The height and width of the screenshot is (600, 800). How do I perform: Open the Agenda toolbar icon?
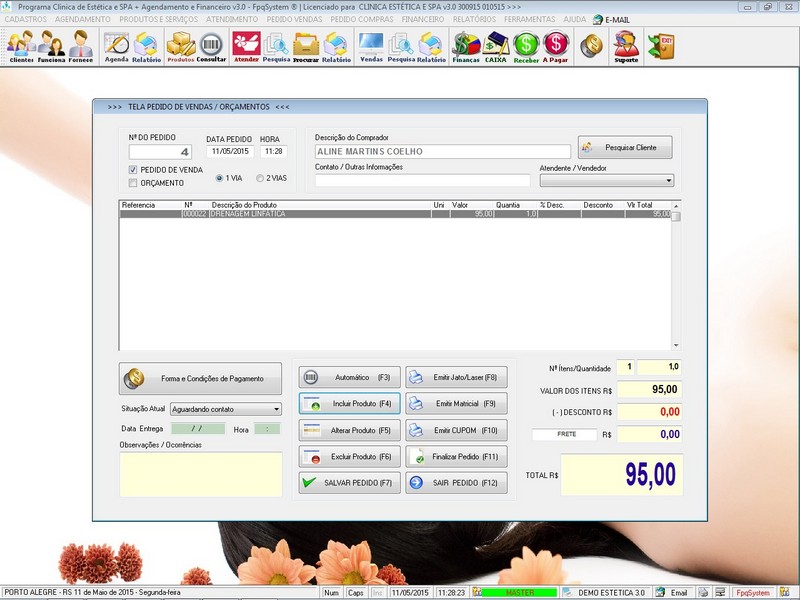[x=116, y=46]
